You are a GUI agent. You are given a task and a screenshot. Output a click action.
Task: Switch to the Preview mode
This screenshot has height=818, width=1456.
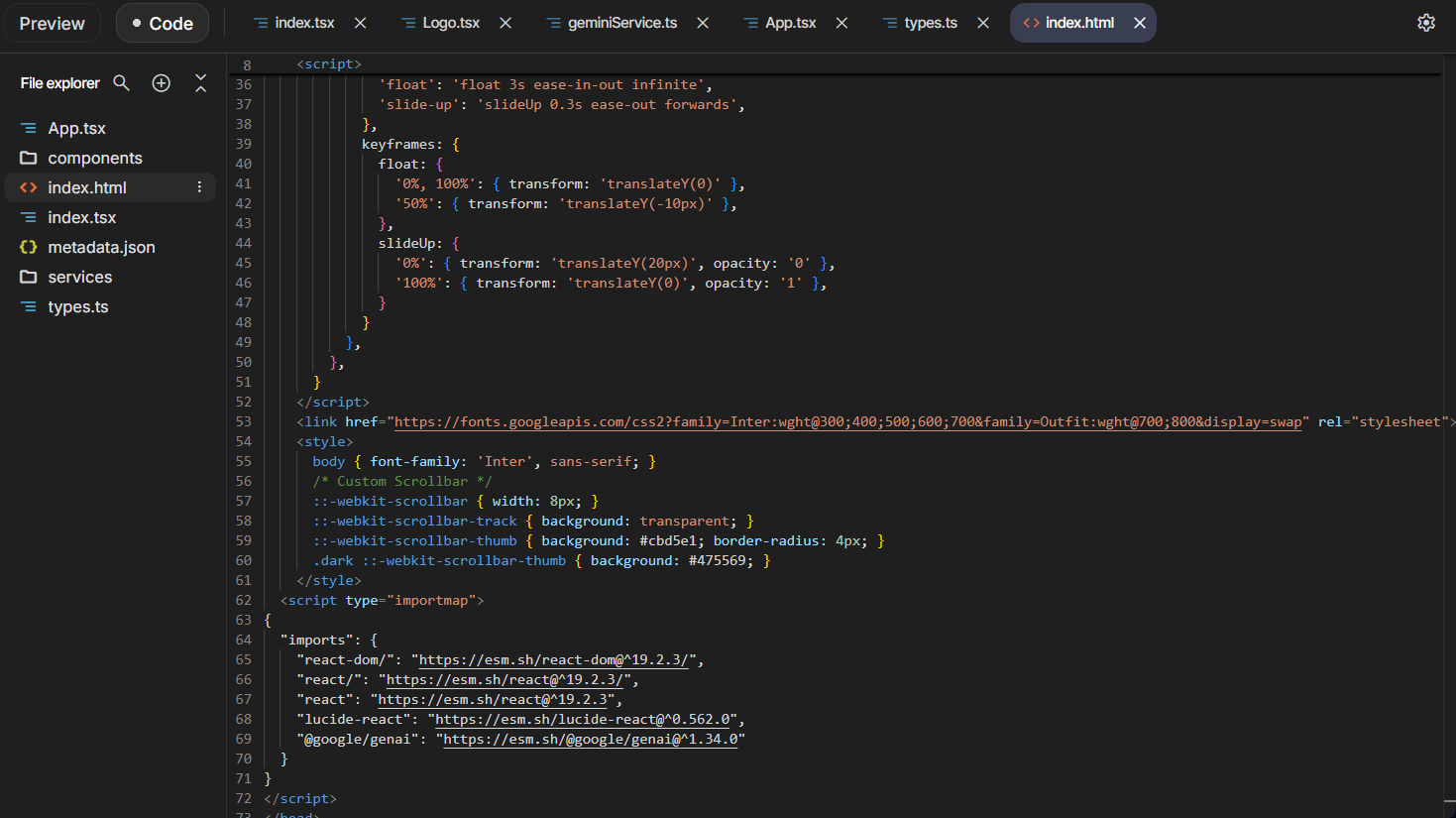click(x=53, y=23)
